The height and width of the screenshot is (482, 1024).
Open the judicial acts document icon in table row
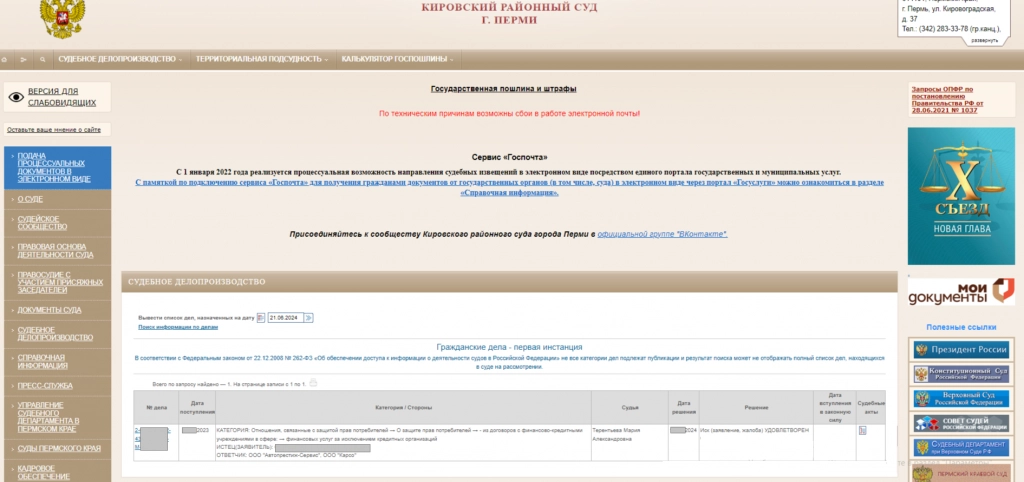coord(863,430)
